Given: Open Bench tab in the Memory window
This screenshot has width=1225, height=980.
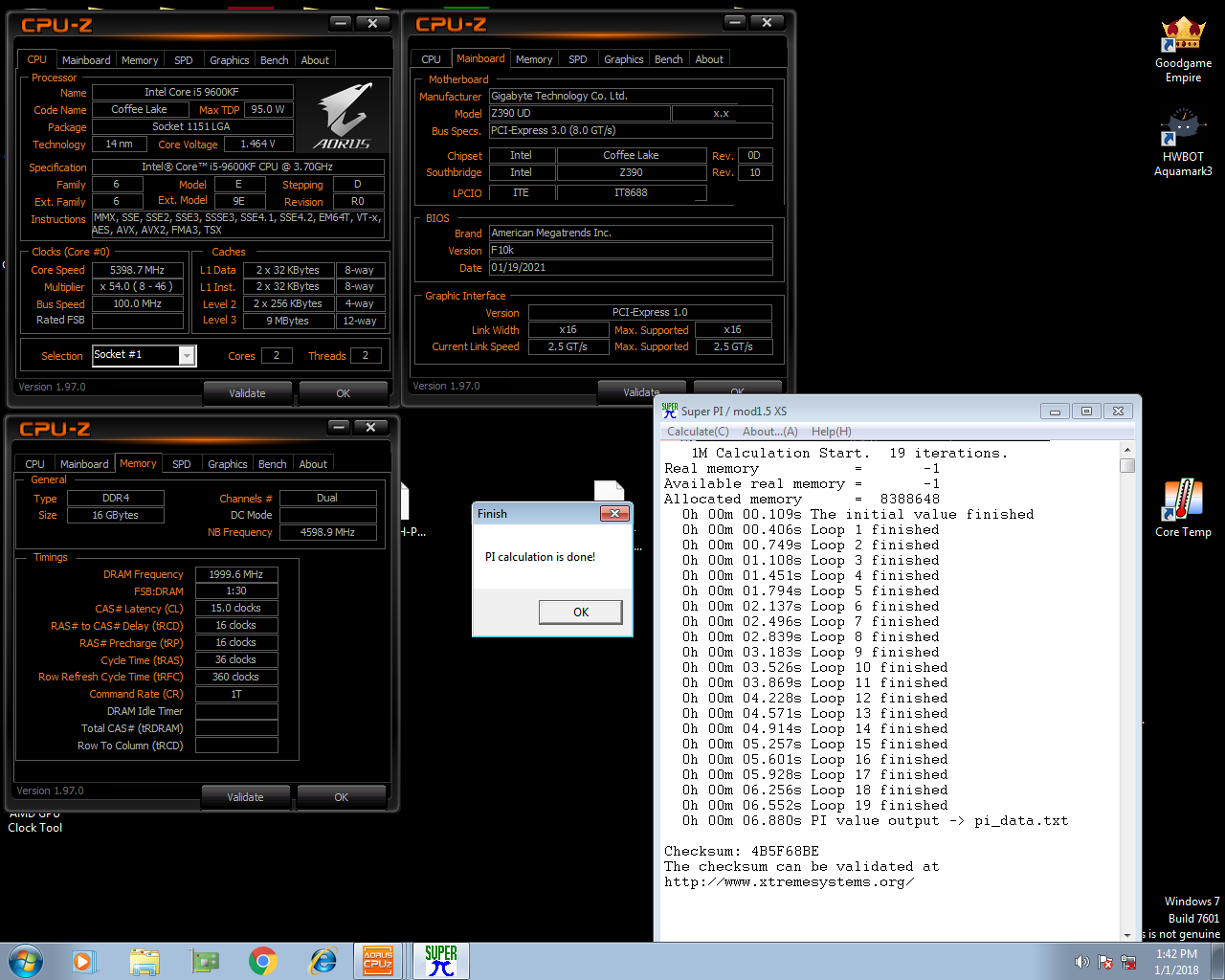Looking at the screenshot, I should click(273, 464).
